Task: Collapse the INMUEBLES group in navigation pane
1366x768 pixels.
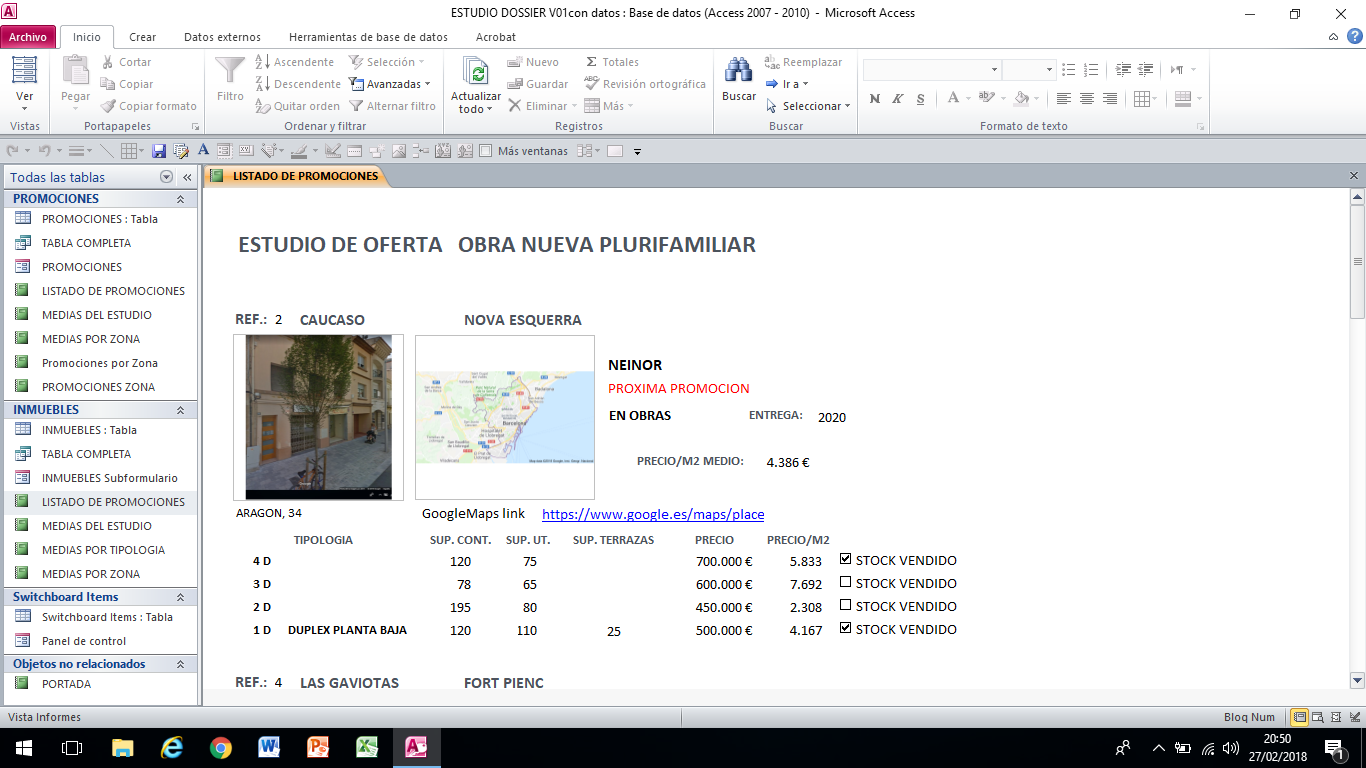Action: [181, 410]
